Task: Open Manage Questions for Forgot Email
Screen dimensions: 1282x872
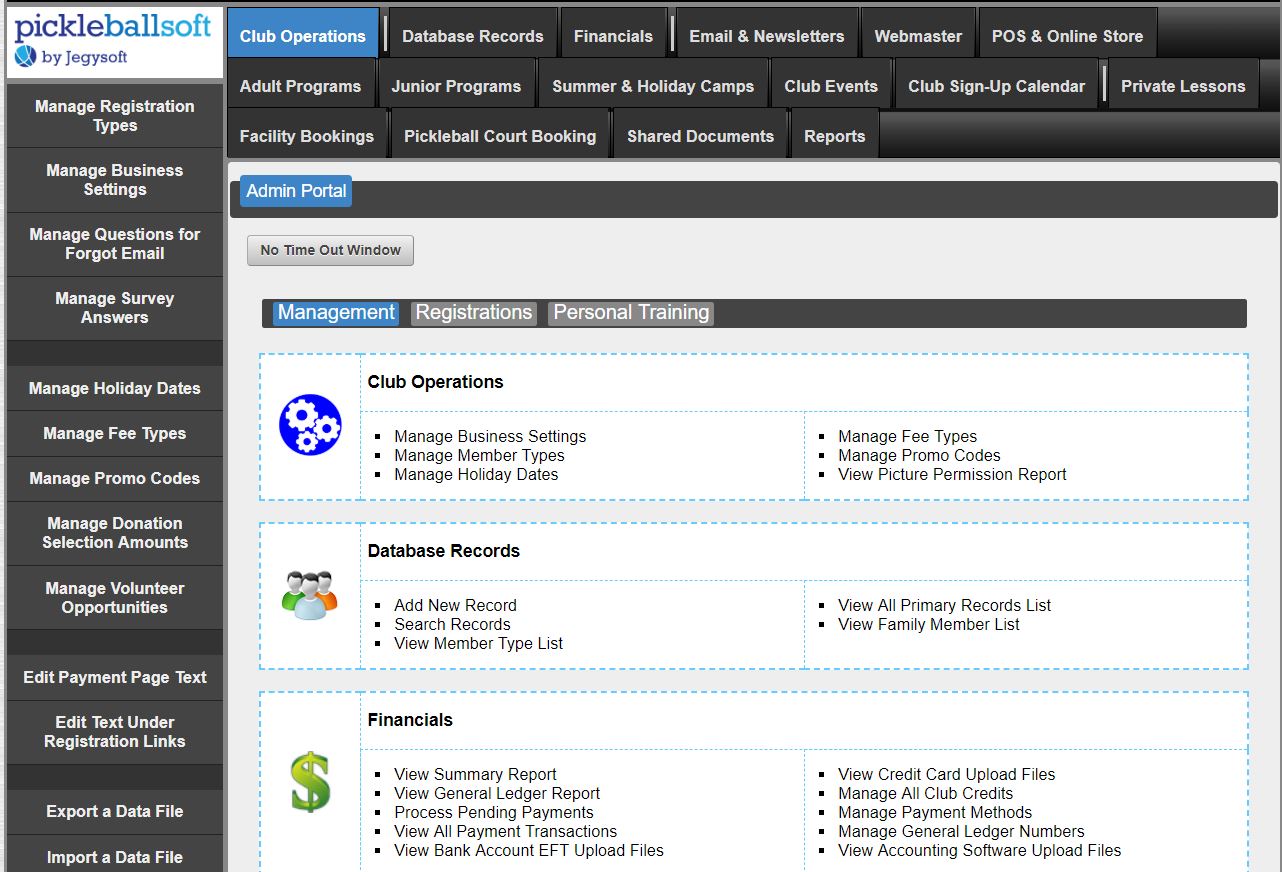Action: coord(115,244)
